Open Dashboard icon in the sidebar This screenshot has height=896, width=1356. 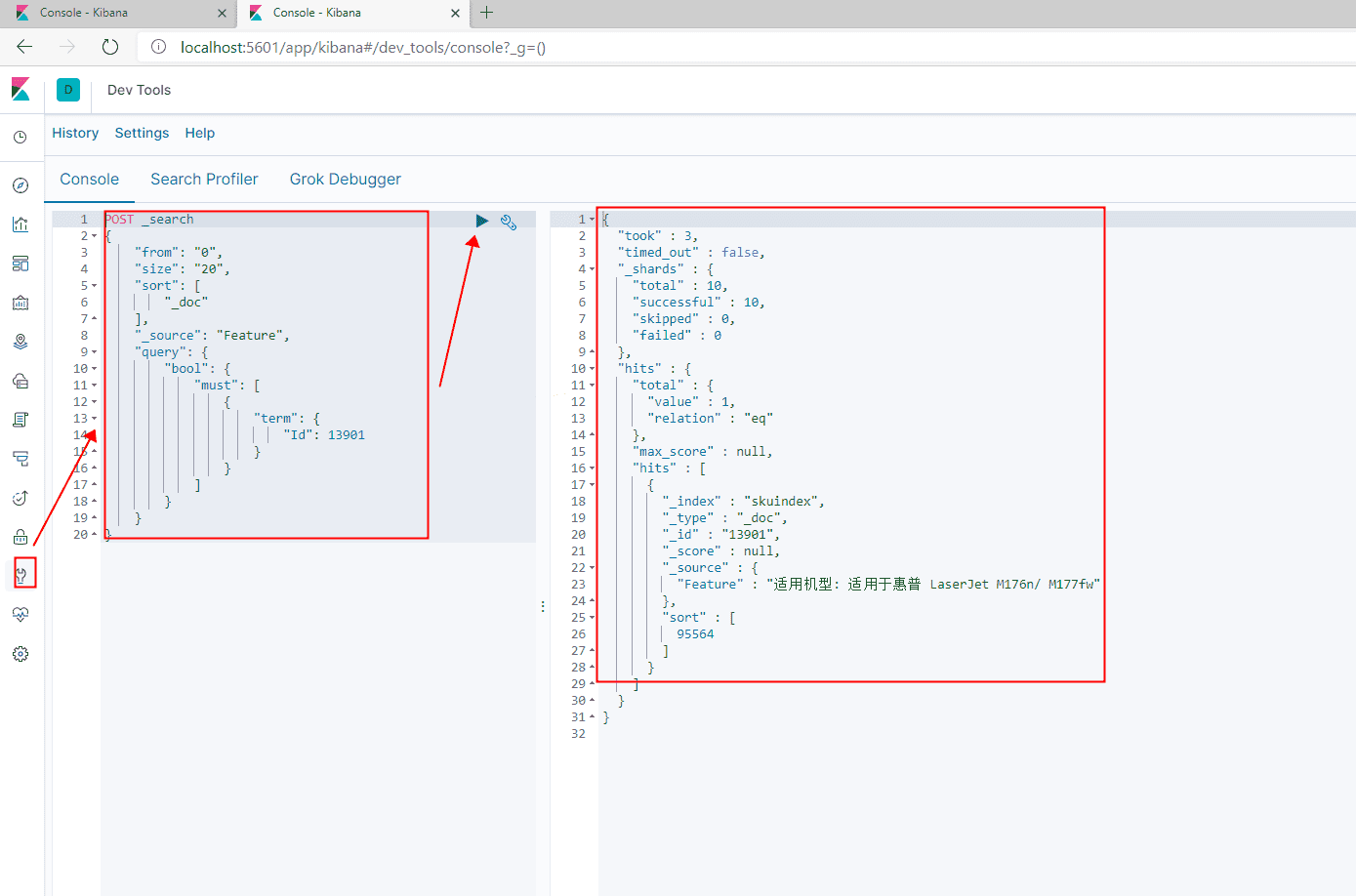point(21,264)
